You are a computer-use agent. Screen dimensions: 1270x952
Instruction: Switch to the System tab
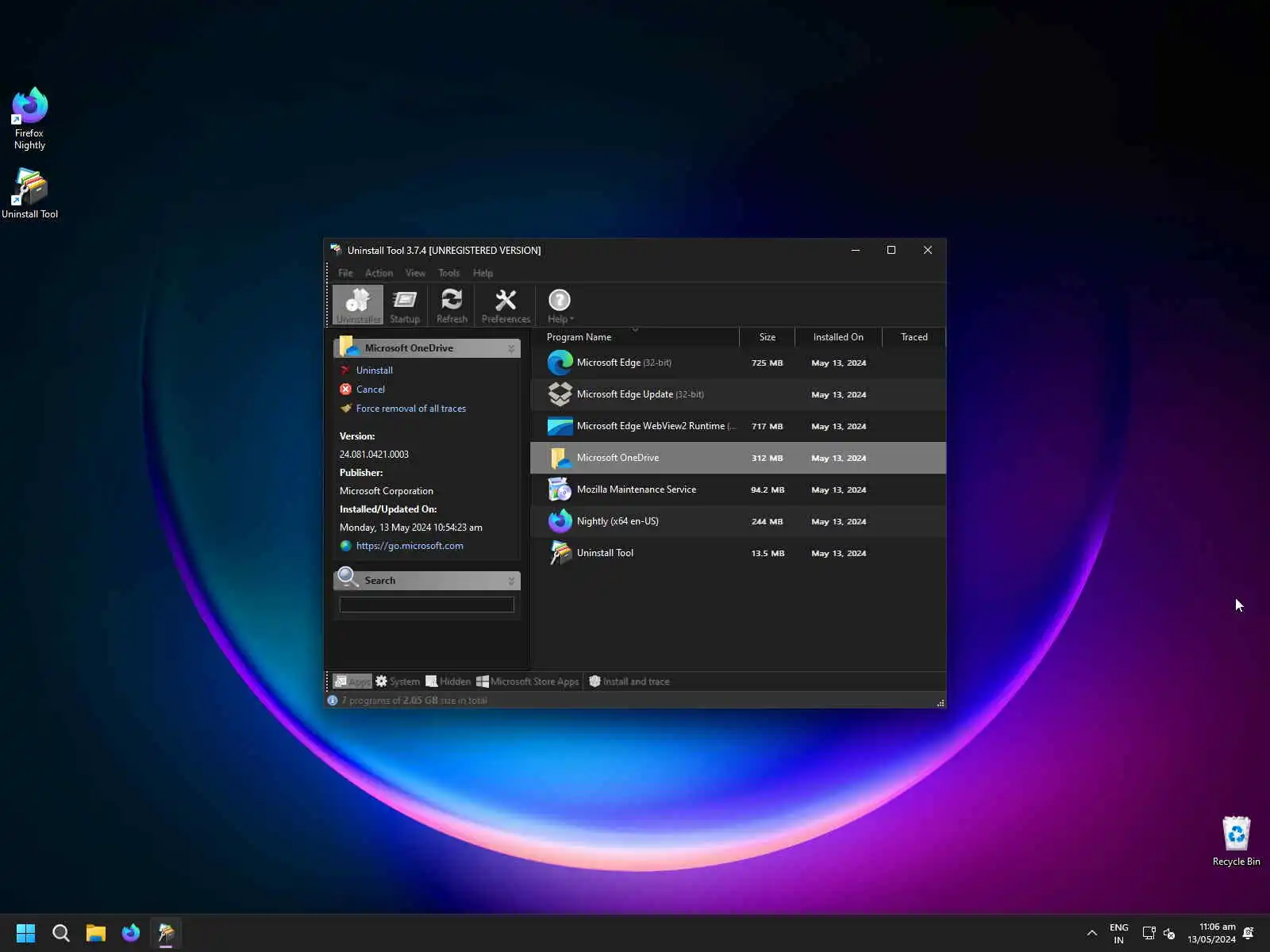click(x=398, y=681)
